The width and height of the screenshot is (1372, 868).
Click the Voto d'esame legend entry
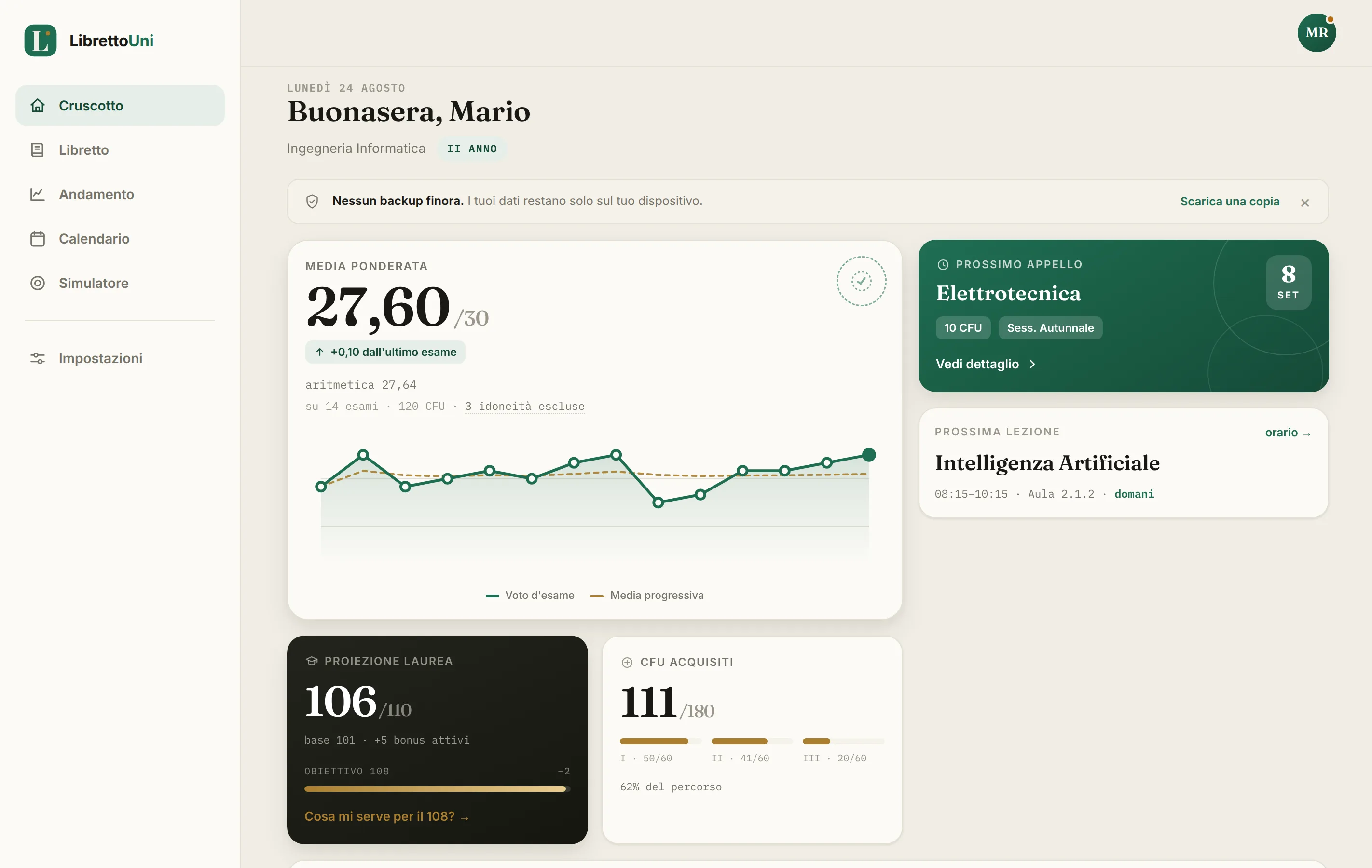[x=530, y=595]
